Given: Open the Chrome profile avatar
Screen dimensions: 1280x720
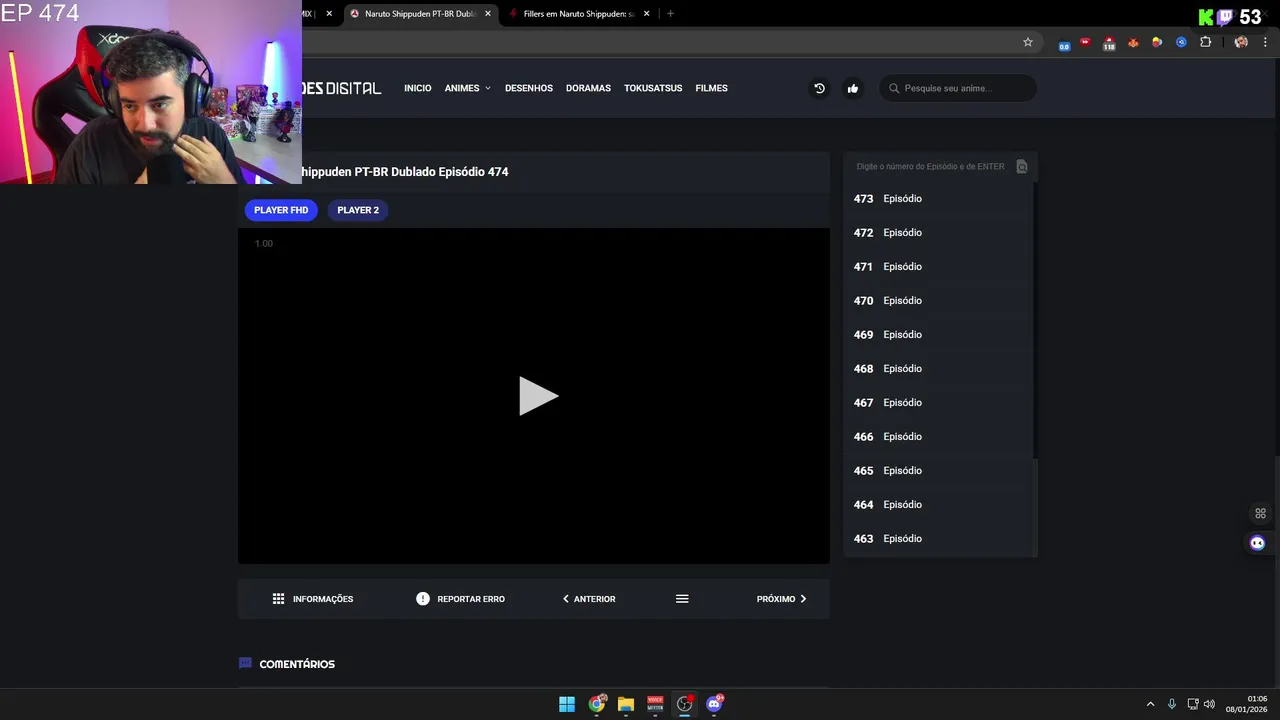Looking at the screenshot, I should 1241,42.
